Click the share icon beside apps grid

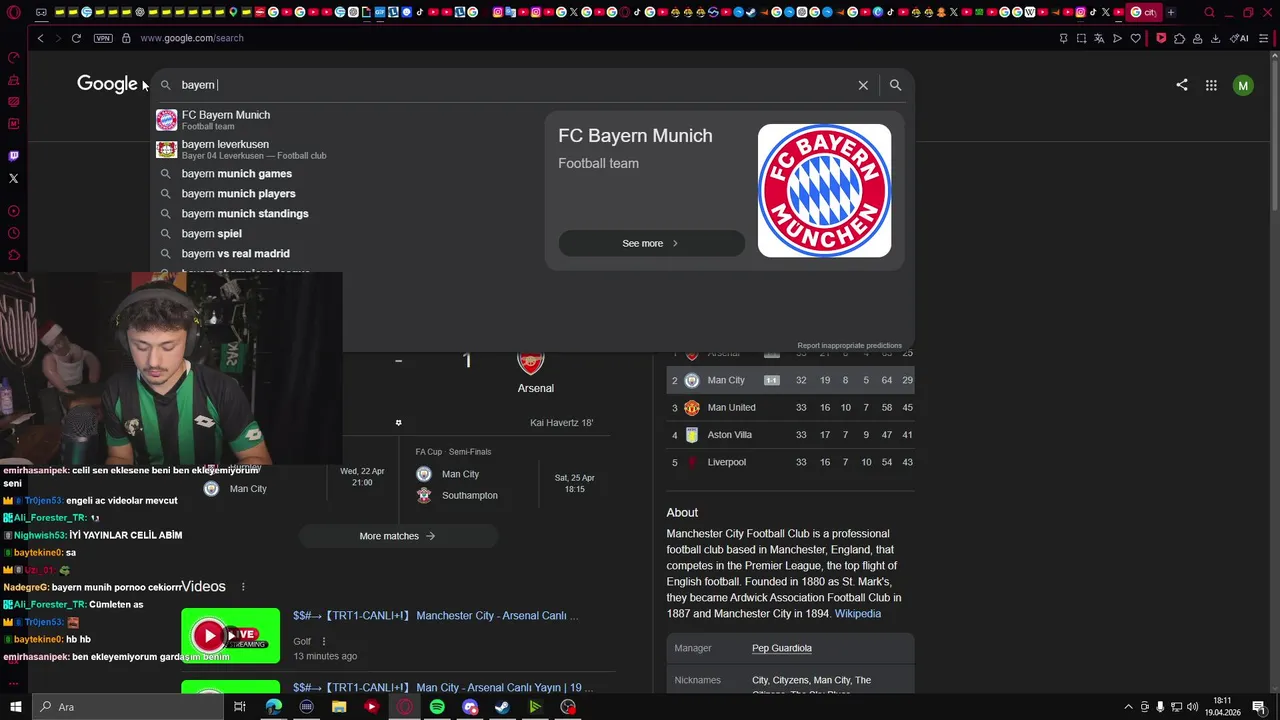click(1182, 85)
